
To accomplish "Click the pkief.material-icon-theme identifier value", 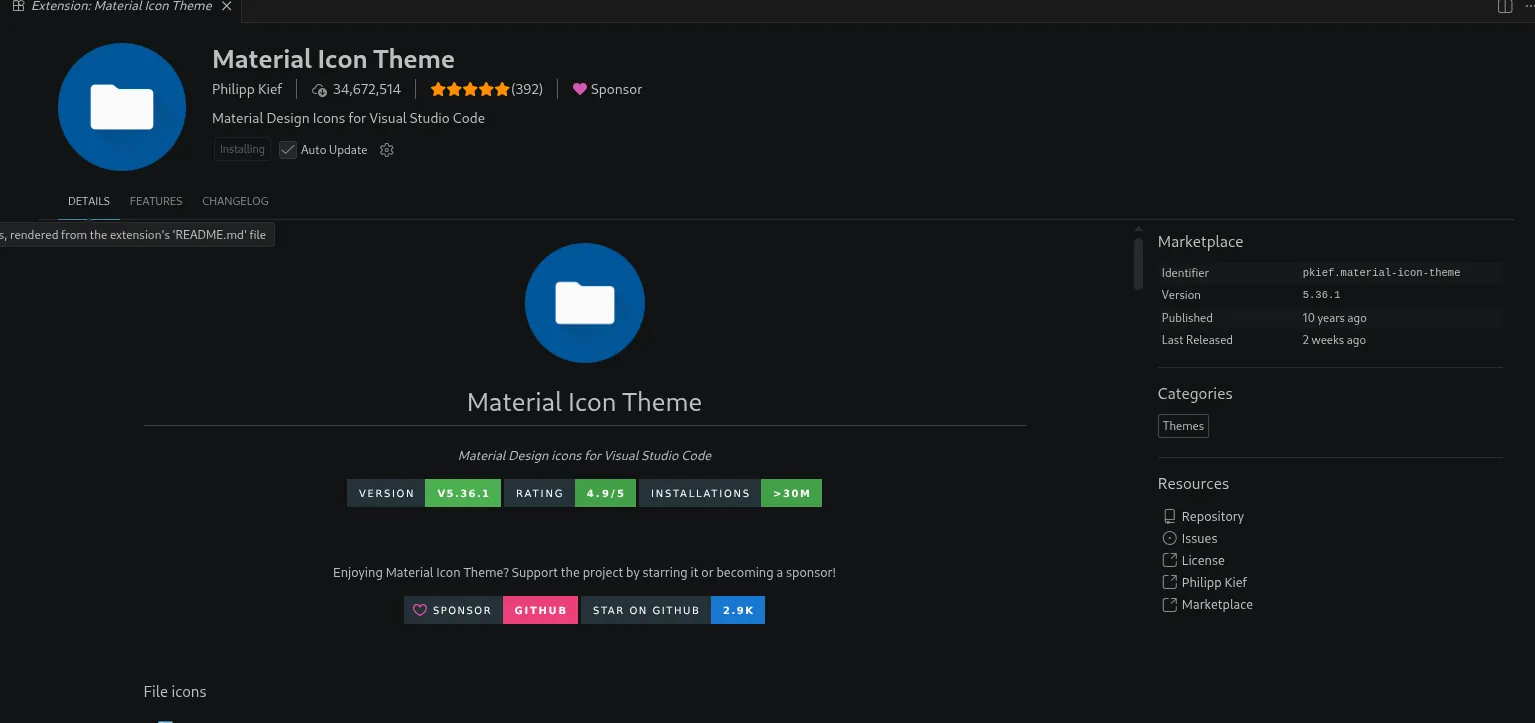I will 1381,273.
